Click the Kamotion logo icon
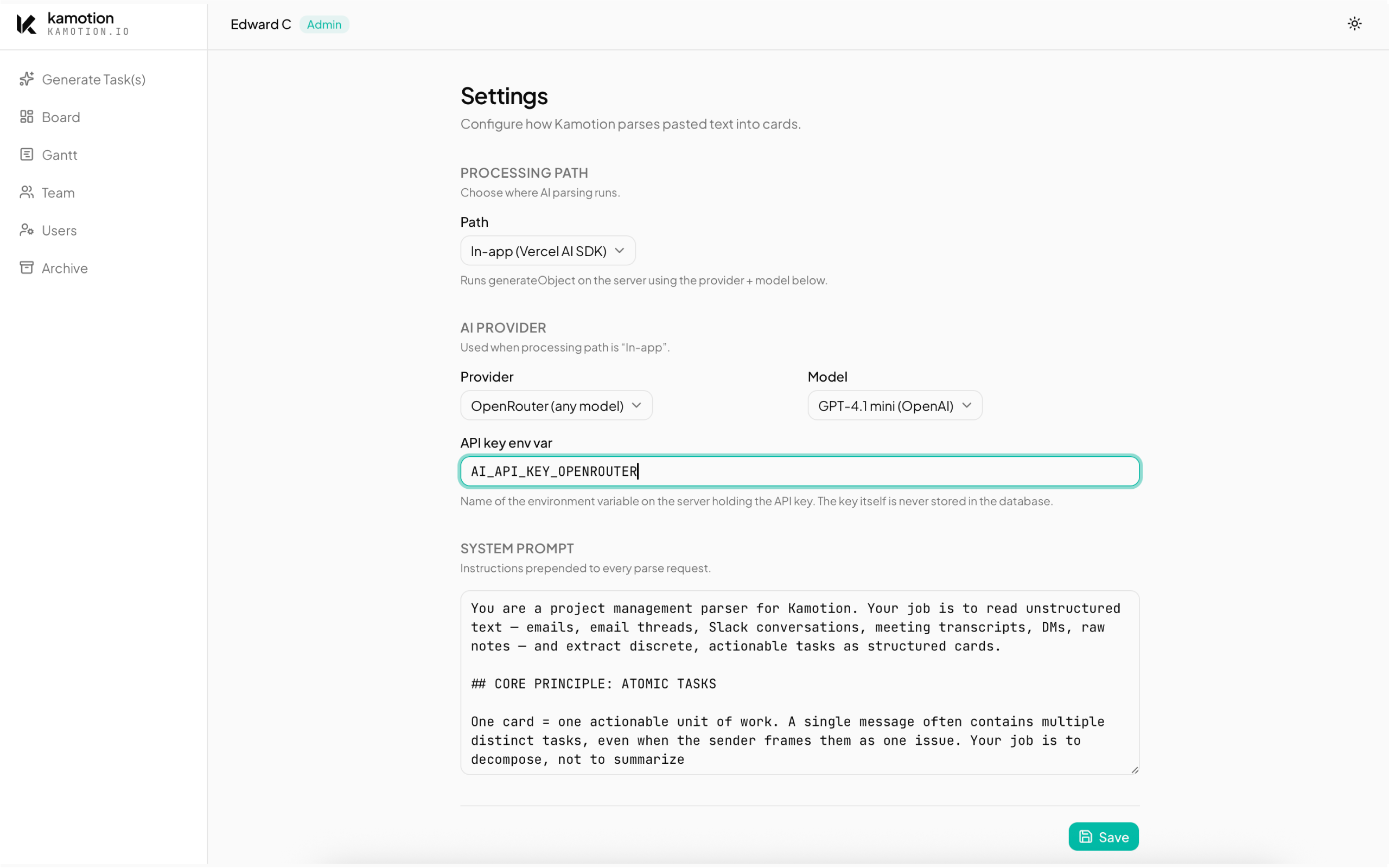The image size is (1389, 868). [x=27, y=24]
